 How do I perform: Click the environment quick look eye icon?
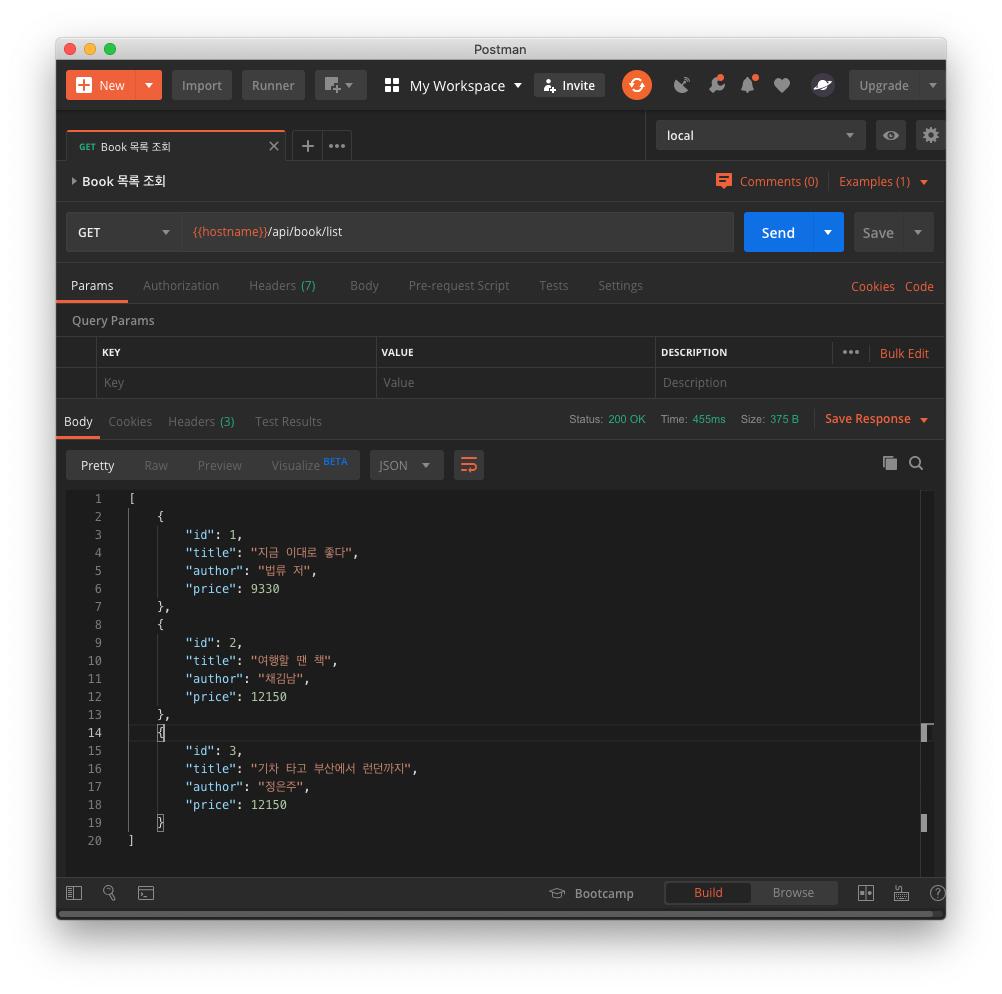pyautogui.click(x=890, y=135)
